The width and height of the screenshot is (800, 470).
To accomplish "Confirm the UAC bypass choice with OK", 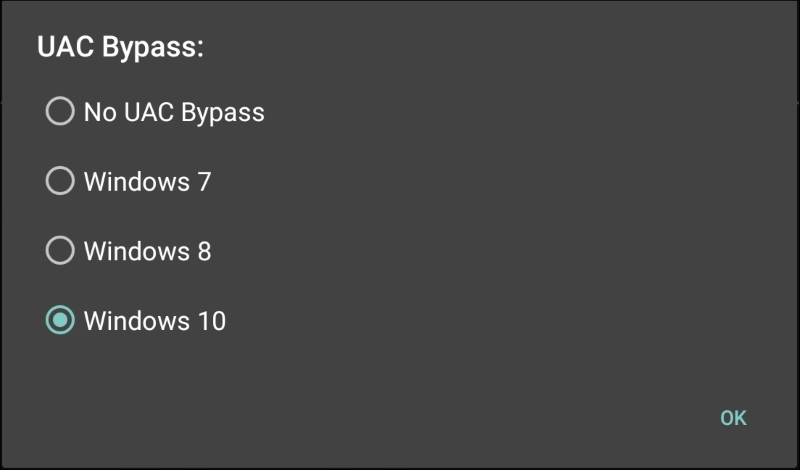I will (733, 417).
